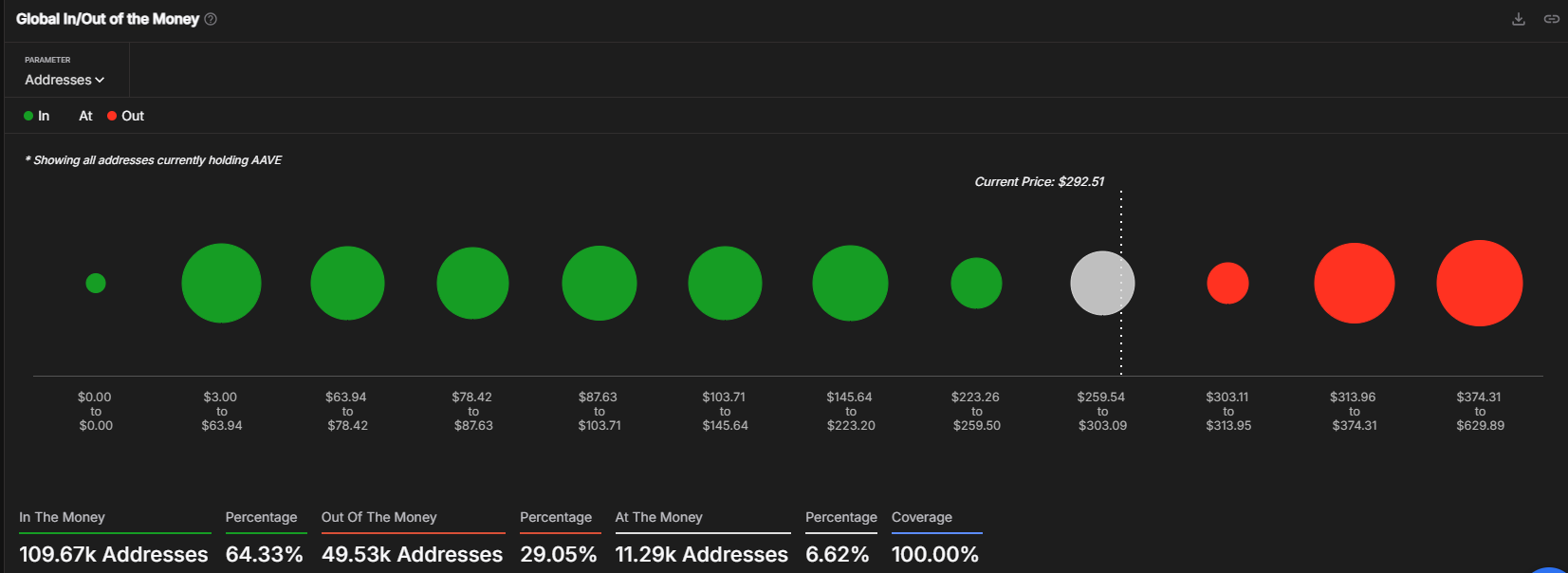The width and height of the screenshot is (1568, 573).
Task: Click the green bubble for $78.42 to $87.63
Action: [472, 283]
